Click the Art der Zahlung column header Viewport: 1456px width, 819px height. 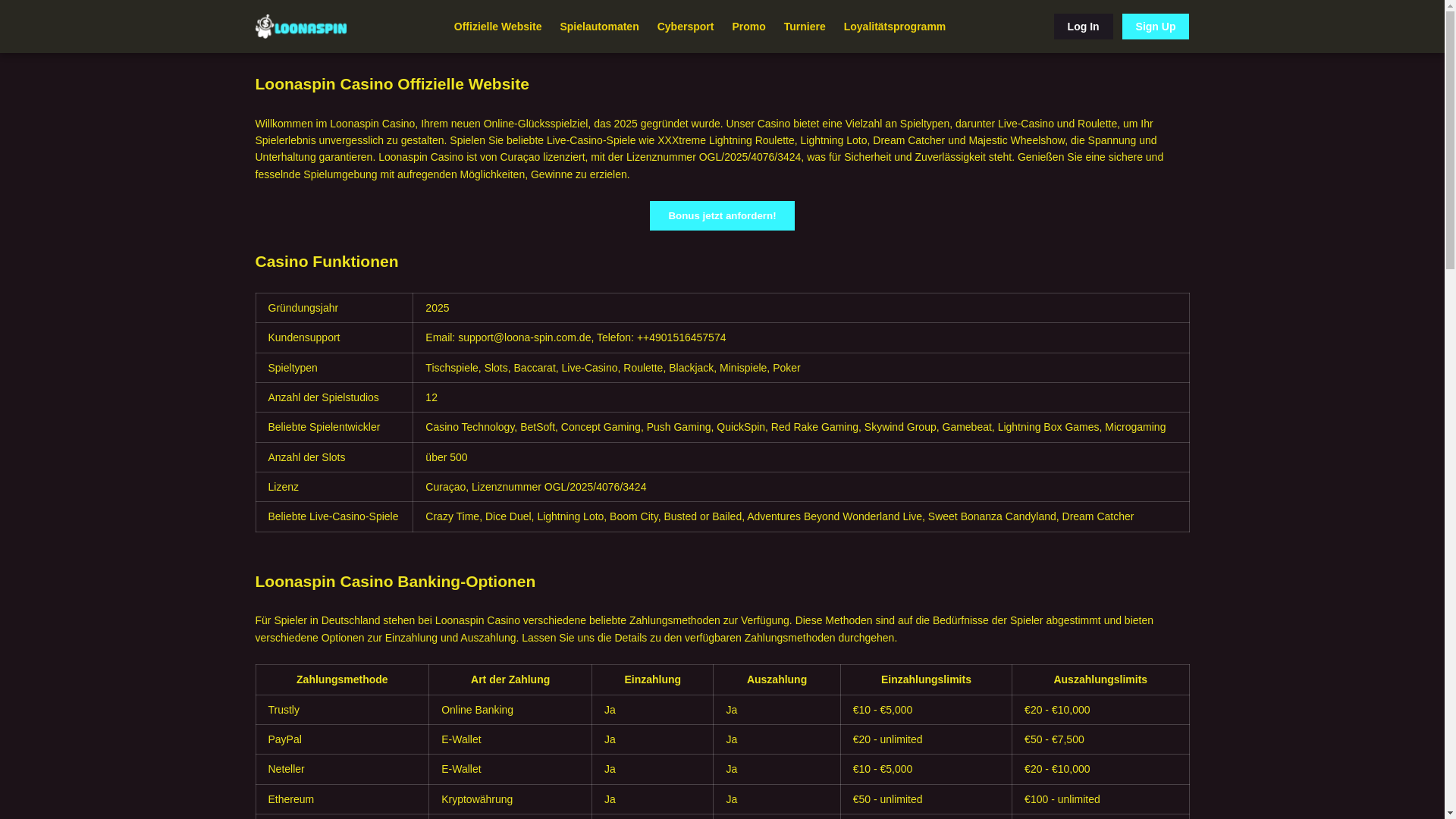coord(510,679)
